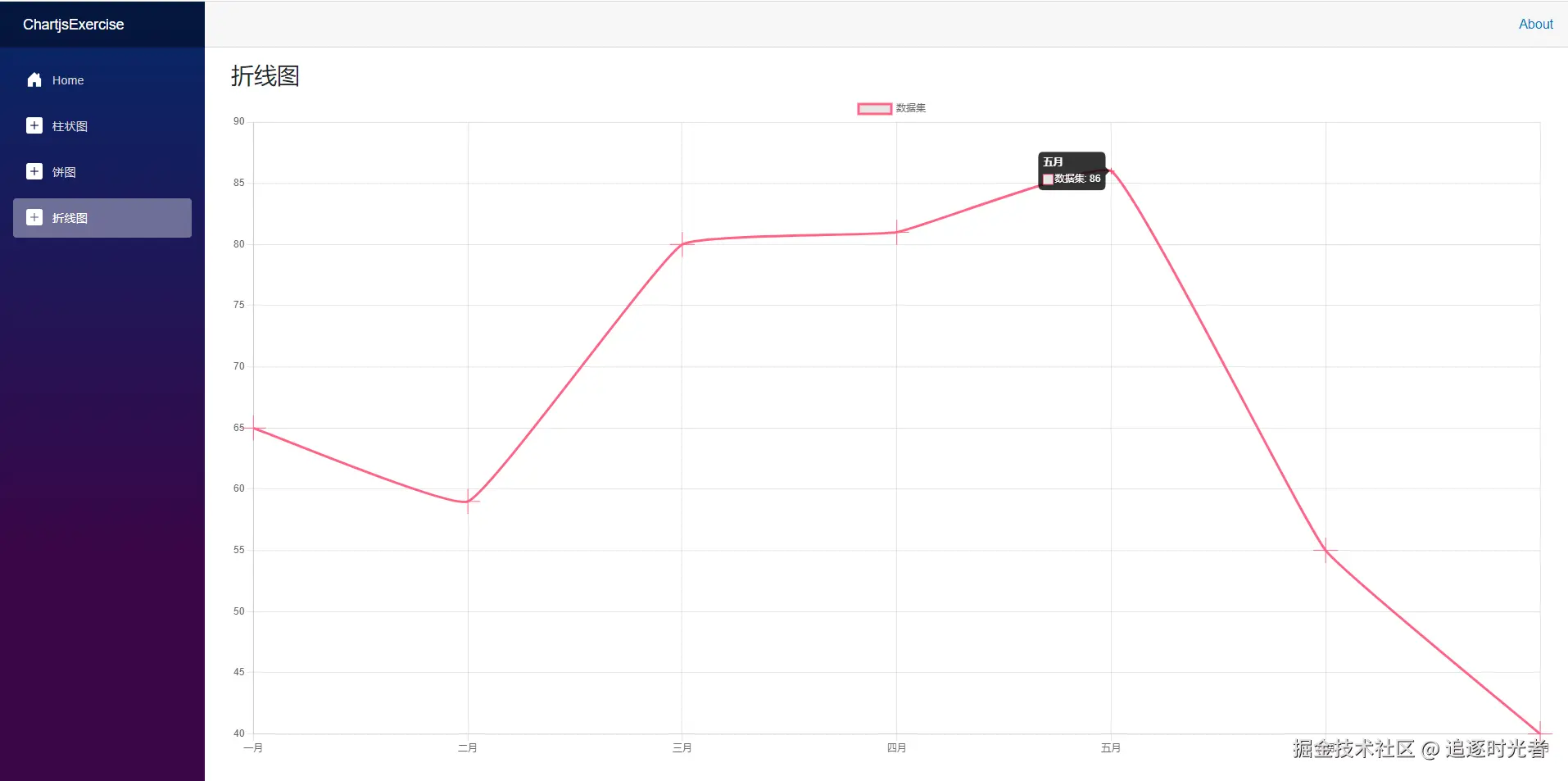Click the 四月 data point at 81
This screenshot has height=781, width=1568.
pyautogui.click(x=896, y=232)
